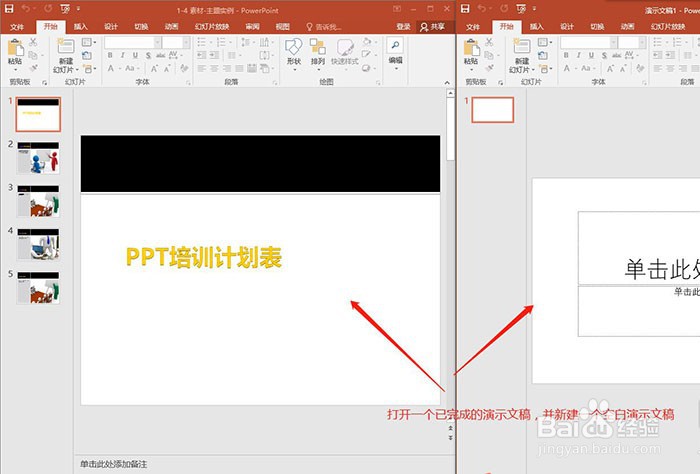The image size is (700, 474).
Task: Decrease indent level icon in left window
Action: [201, 55]
